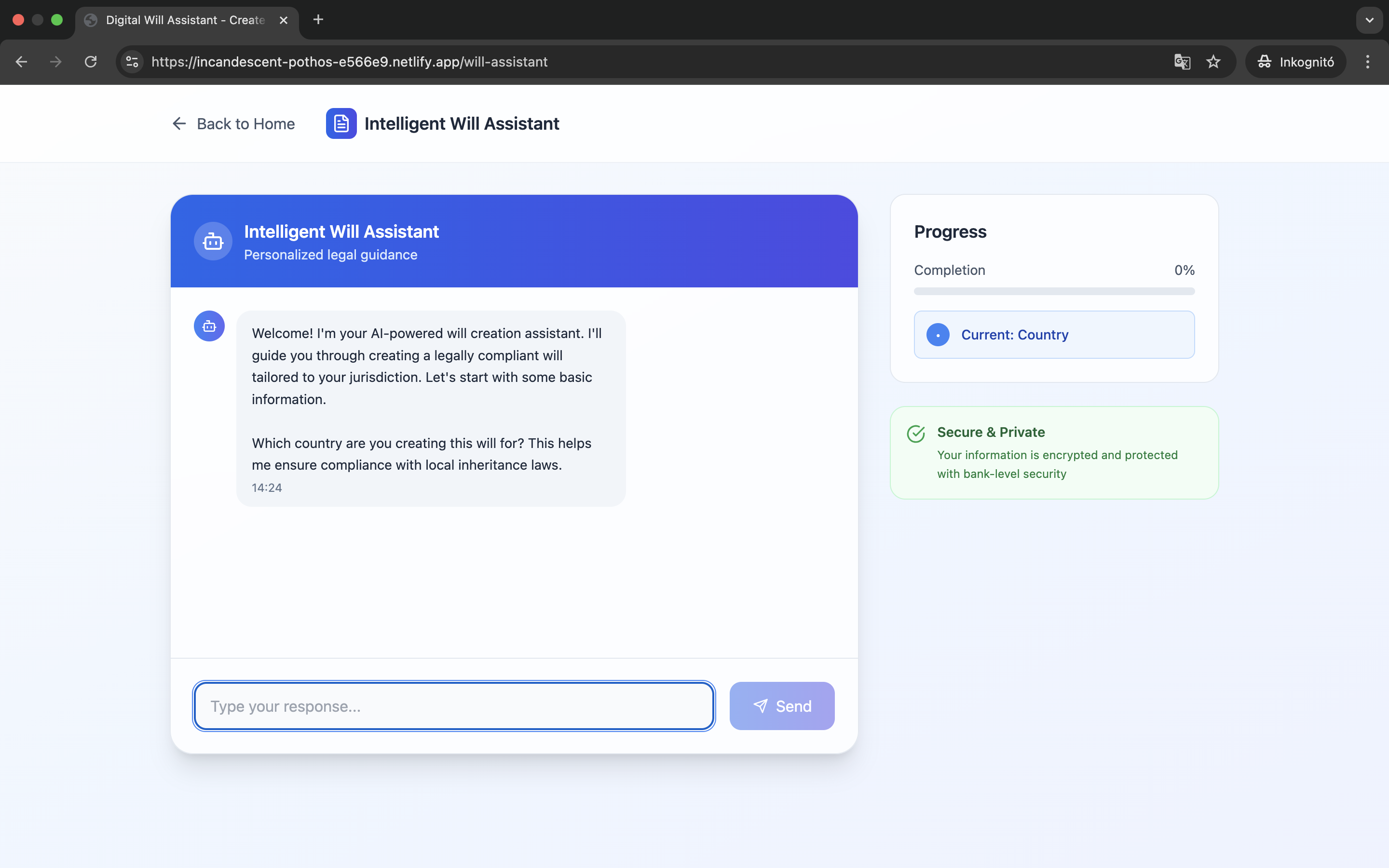Screen dimensions: 1389x868
Task: Click the blue dot in Current: Country
Action: pyautogui.click(x=937, y=335)
